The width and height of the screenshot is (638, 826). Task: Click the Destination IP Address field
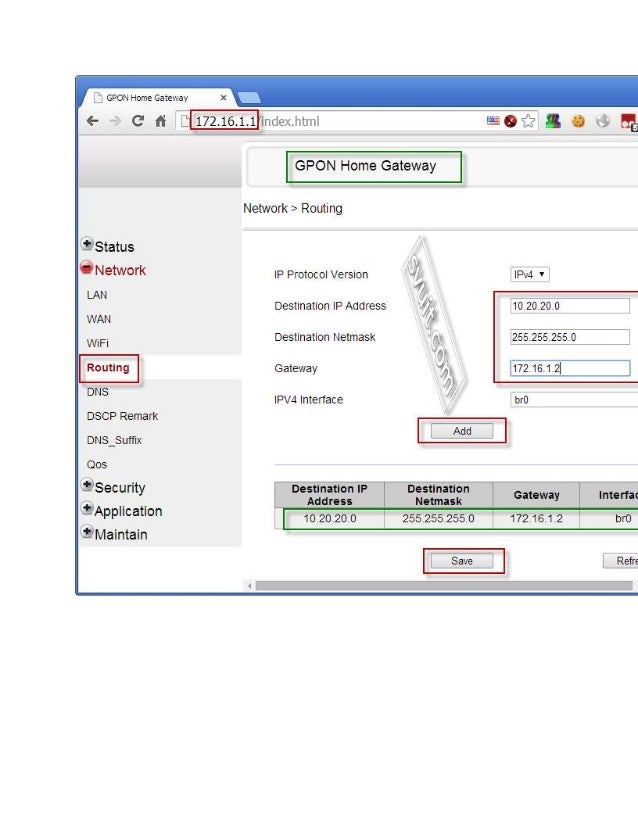click(570, 306)
